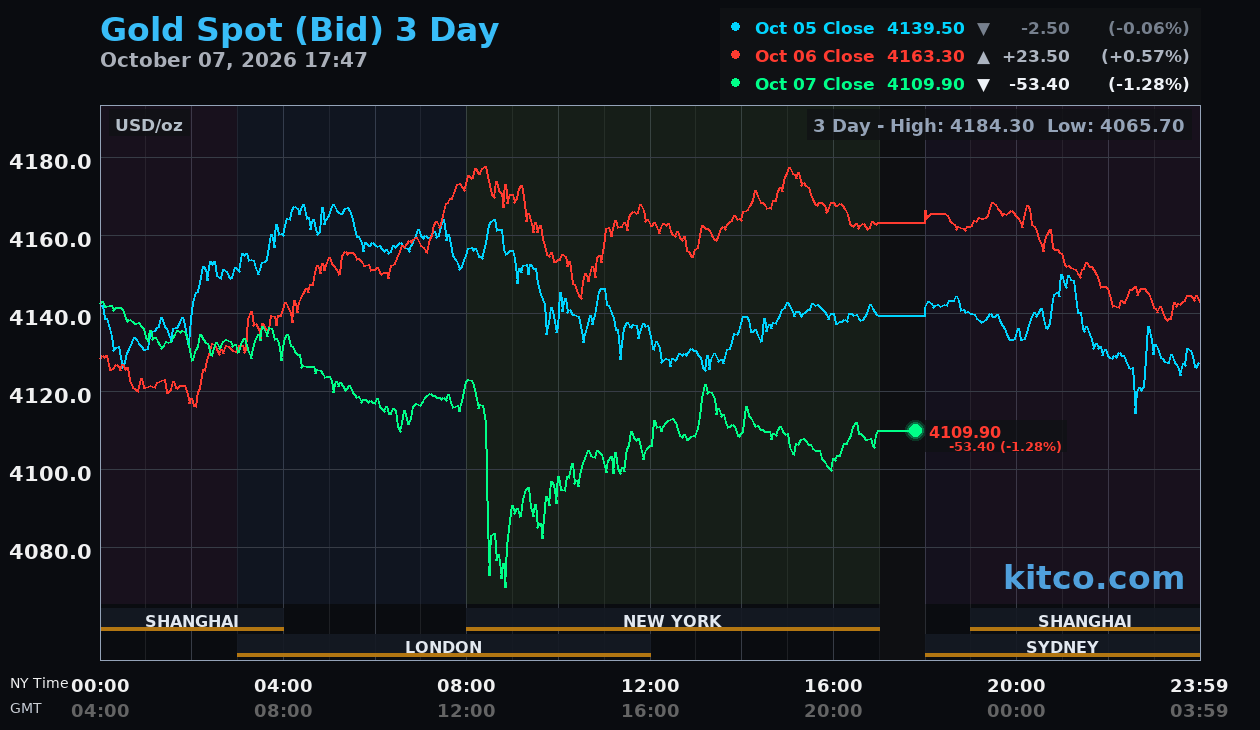Click the 4163.30 close price
Screen dimensions: 1260x730
click(926, 56)
